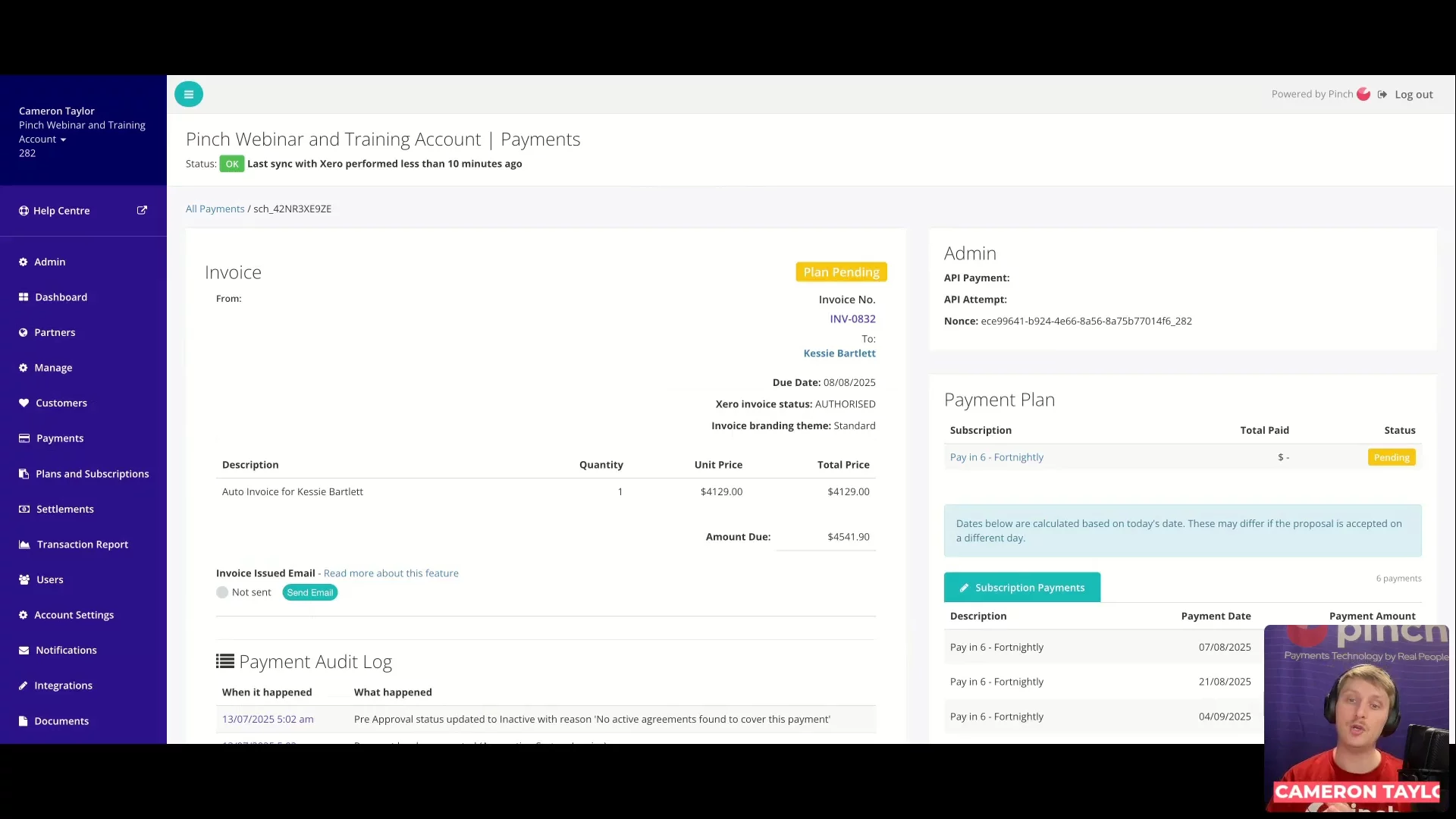Open audit log entry 13/07/2025 5:02 am
Viewport: 1456px width, 819px height.
pyautogui.click(x=268, y=719)
